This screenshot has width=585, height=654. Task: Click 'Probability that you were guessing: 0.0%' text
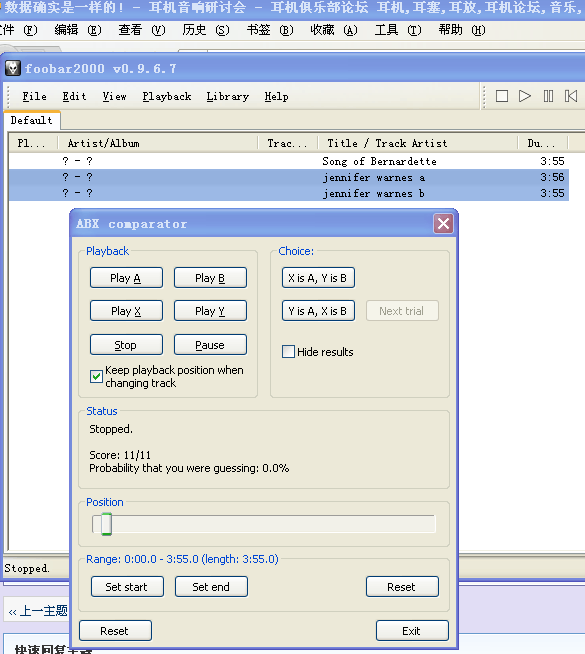pyautogui.click(x=189, y=468)
